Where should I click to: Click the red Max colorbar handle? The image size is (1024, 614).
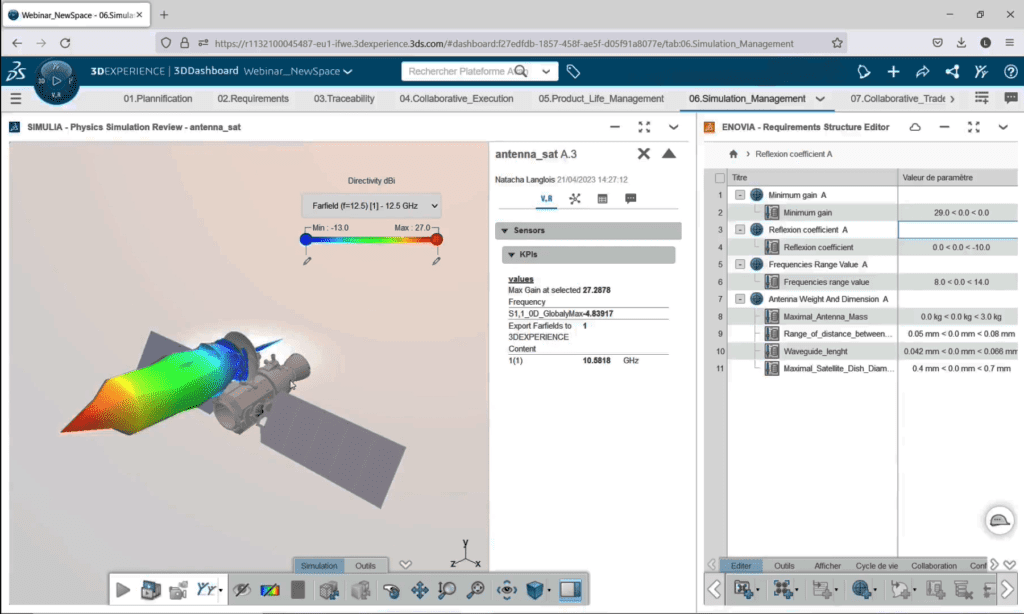[x=436, y=239]
